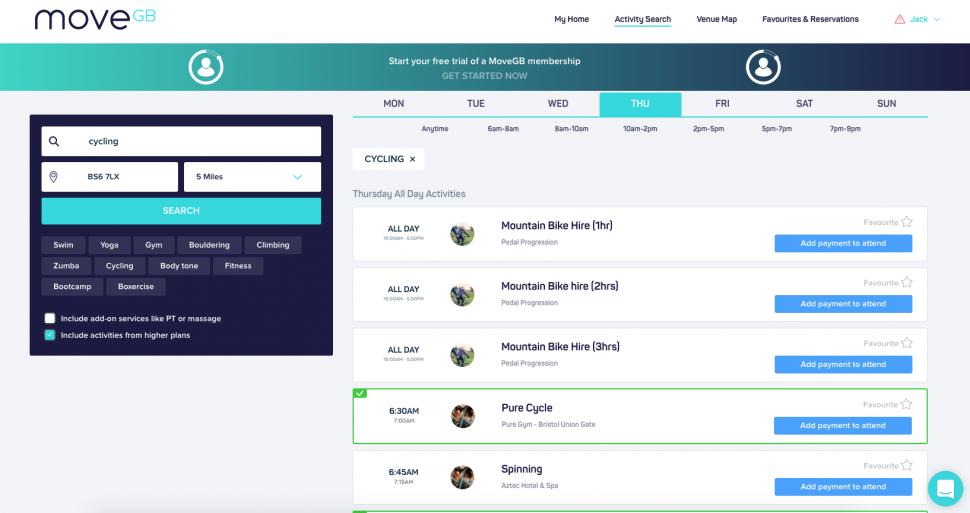The height and width of the screenshot is (513, 970).
Task: Select the Bootcamp activity tag
Action: pos(72,287)
